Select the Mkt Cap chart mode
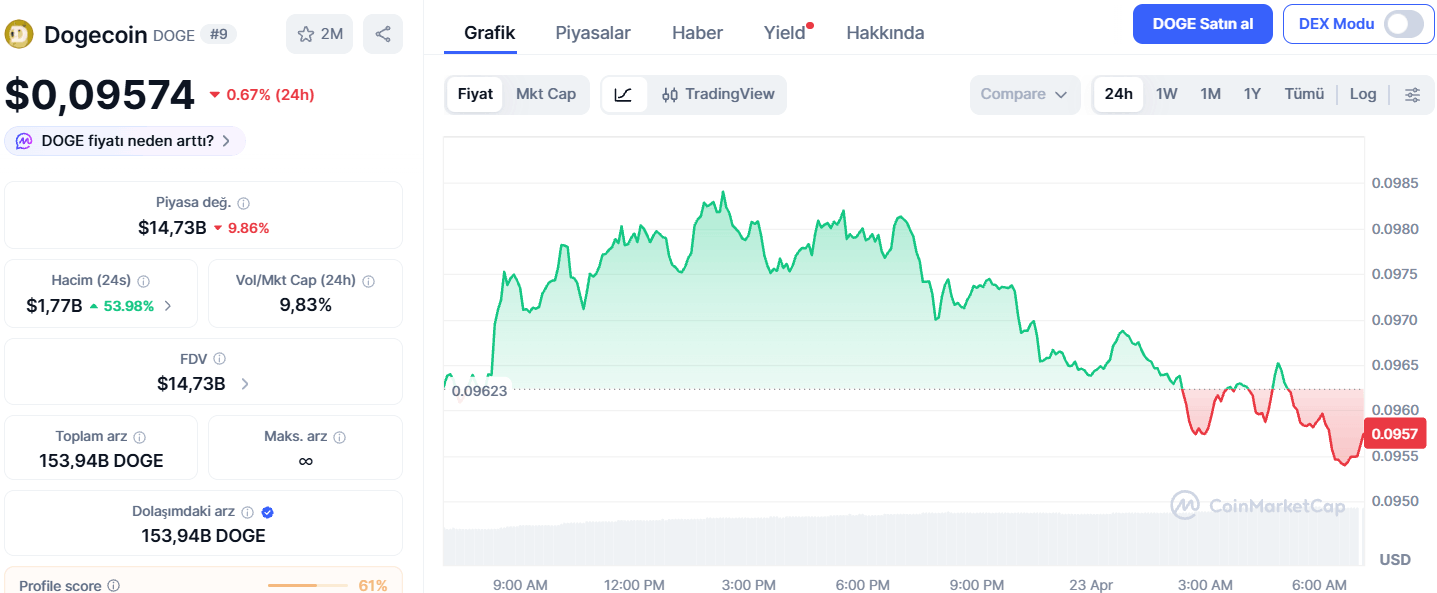This screenshot has width=1437, height=593. point(546,94)
